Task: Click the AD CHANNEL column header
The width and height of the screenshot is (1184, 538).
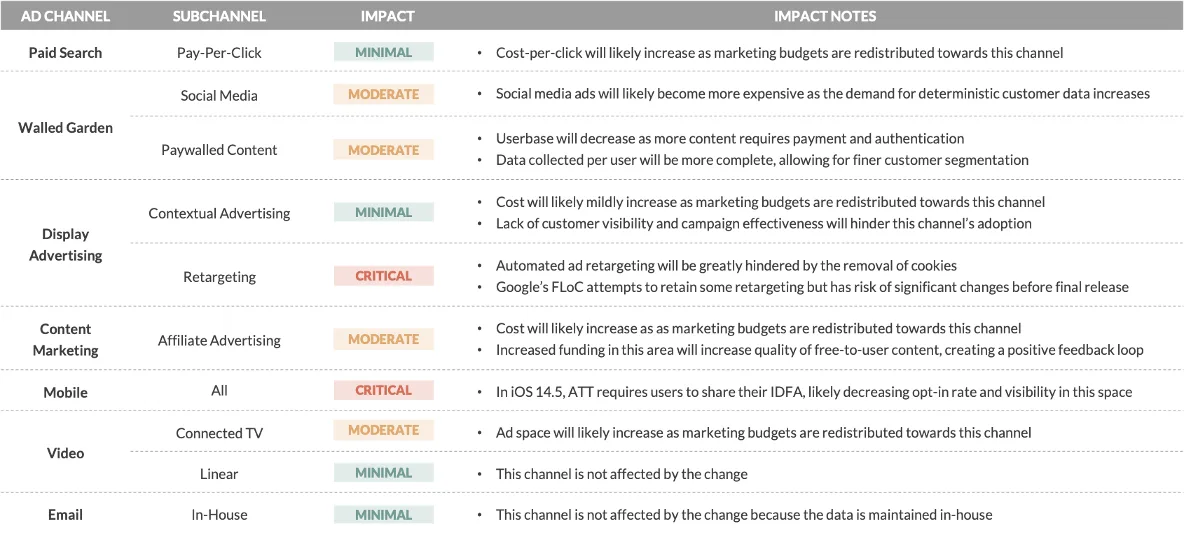Action: [65, 16]
